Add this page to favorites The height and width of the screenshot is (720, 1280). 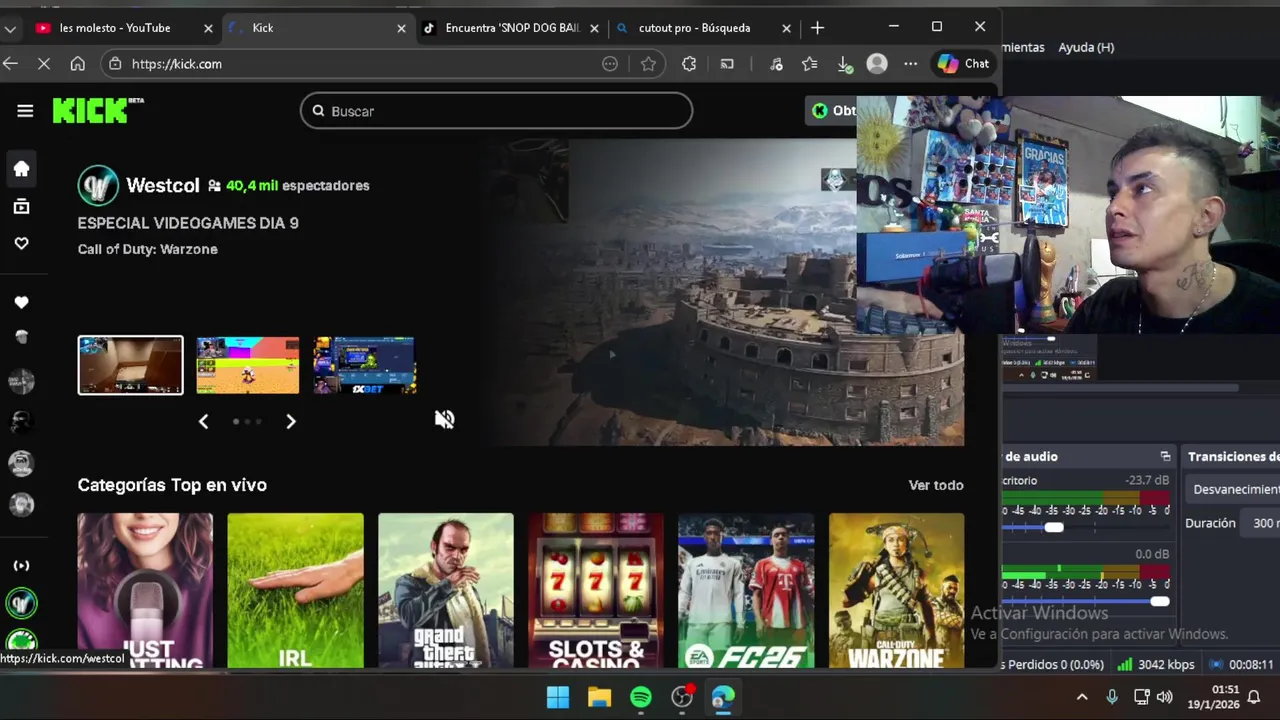648,64
